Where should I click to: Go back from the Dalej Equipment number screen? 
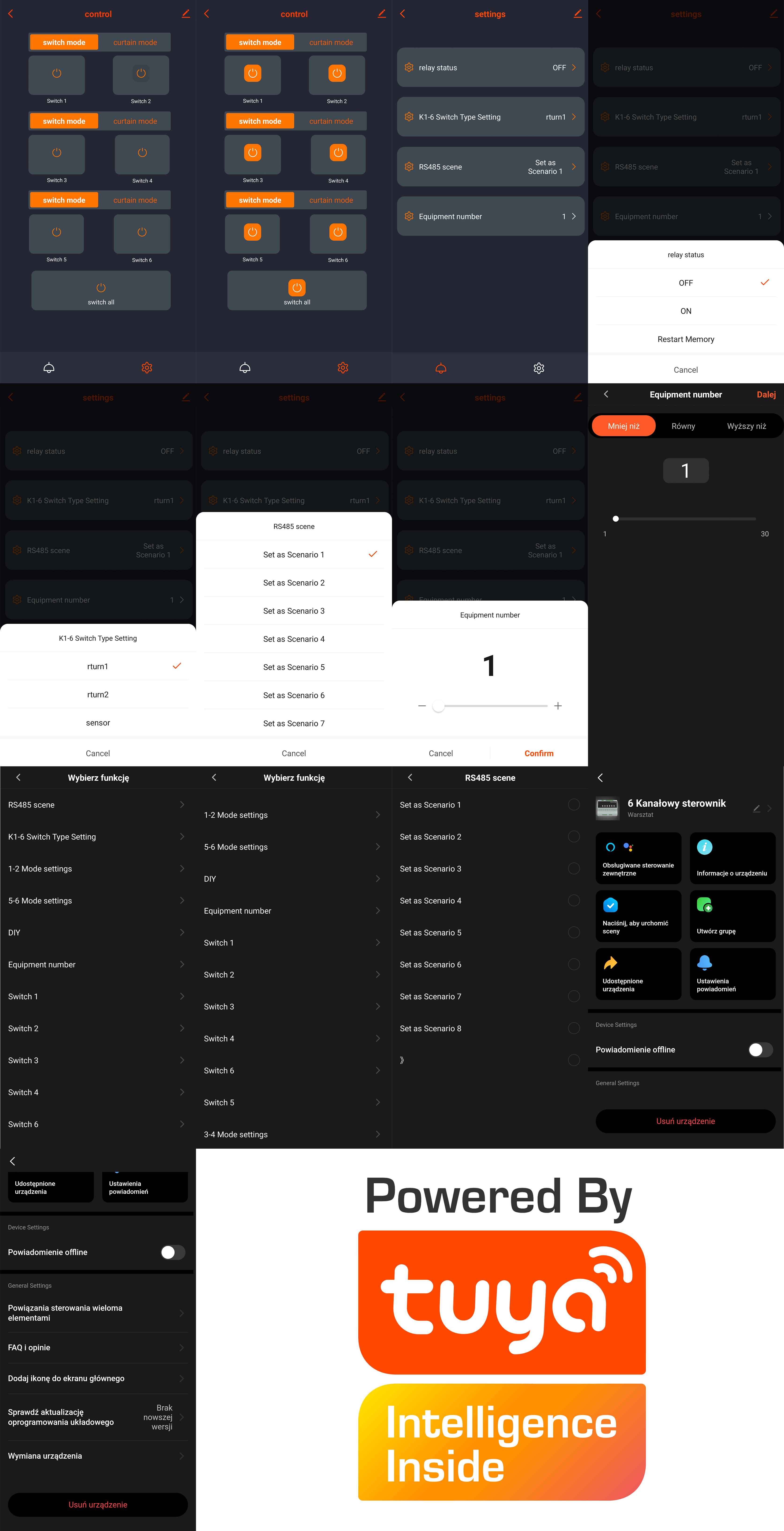606,394
